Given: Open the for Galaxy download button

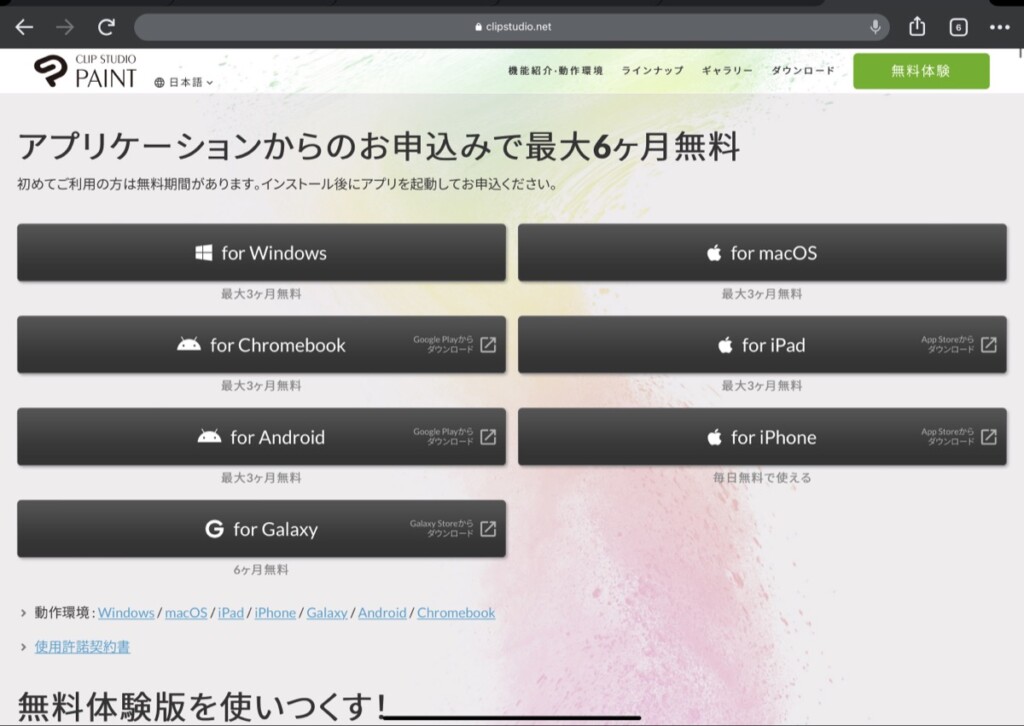Looking at the screenshot, I should point(261,529).
